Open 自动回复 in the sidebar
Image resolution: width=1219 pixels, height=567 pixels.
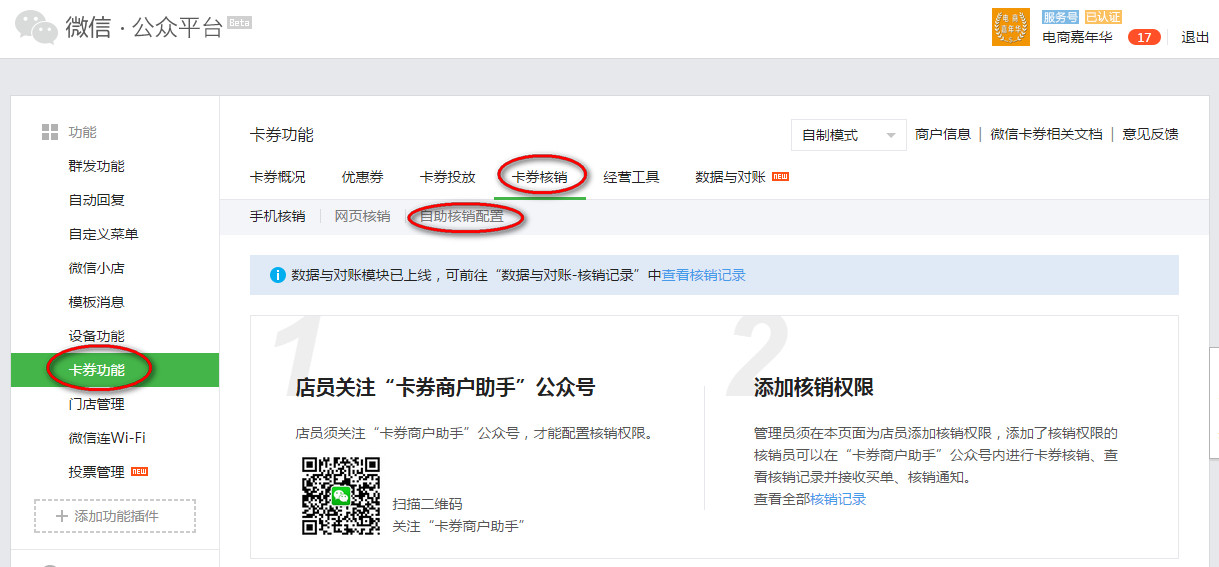pos(97,200)
